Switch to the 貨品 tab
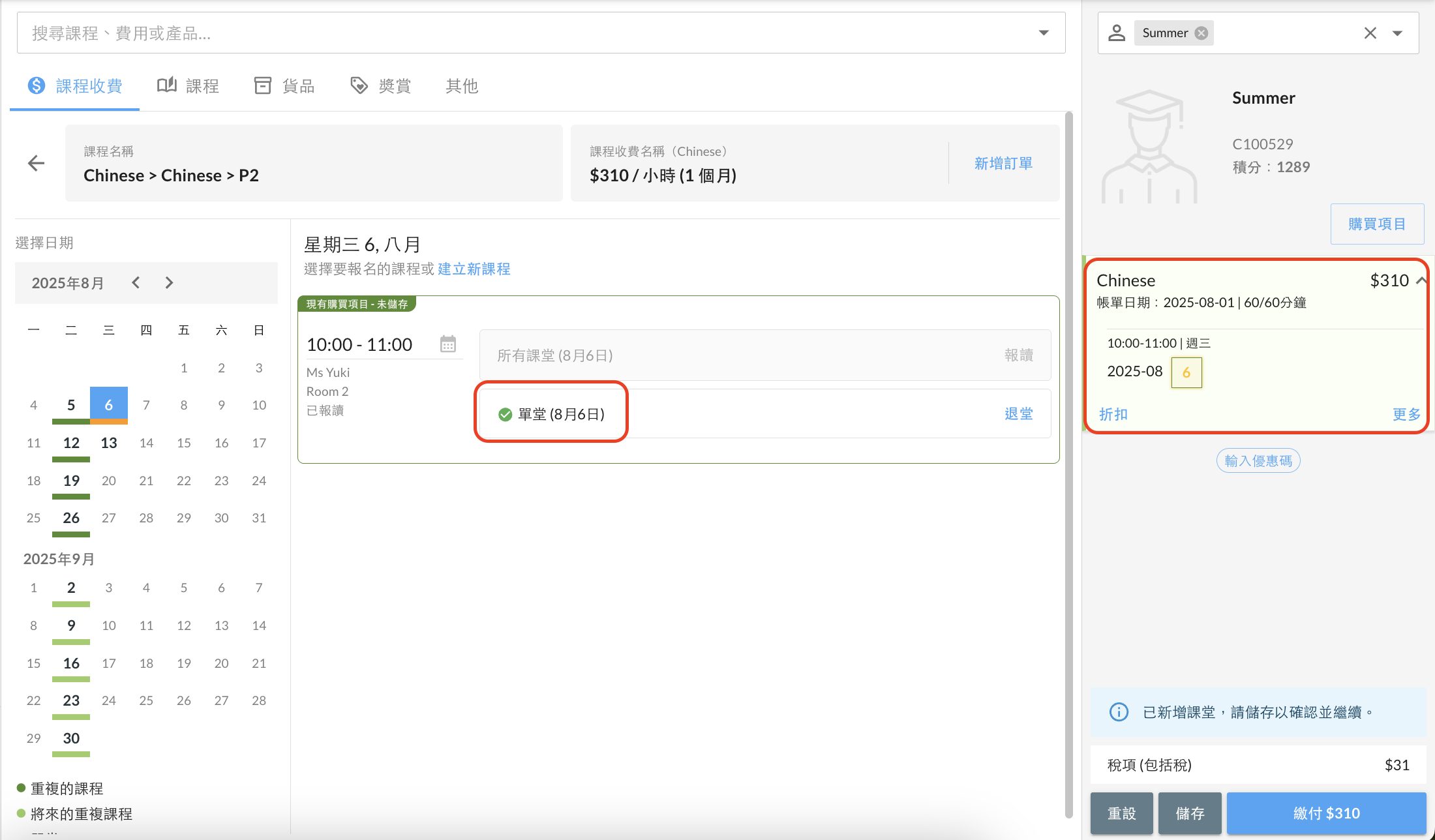The height and width of the screenshot is (840, 1435). click(284, 86)
